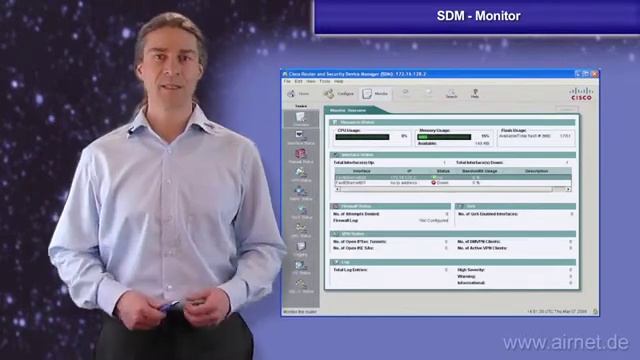Image resolution: width=640 pixels, height=360 pixels.
Task: Select the FastEthernet0/1 interface row
Action: [x=453, y=183]
